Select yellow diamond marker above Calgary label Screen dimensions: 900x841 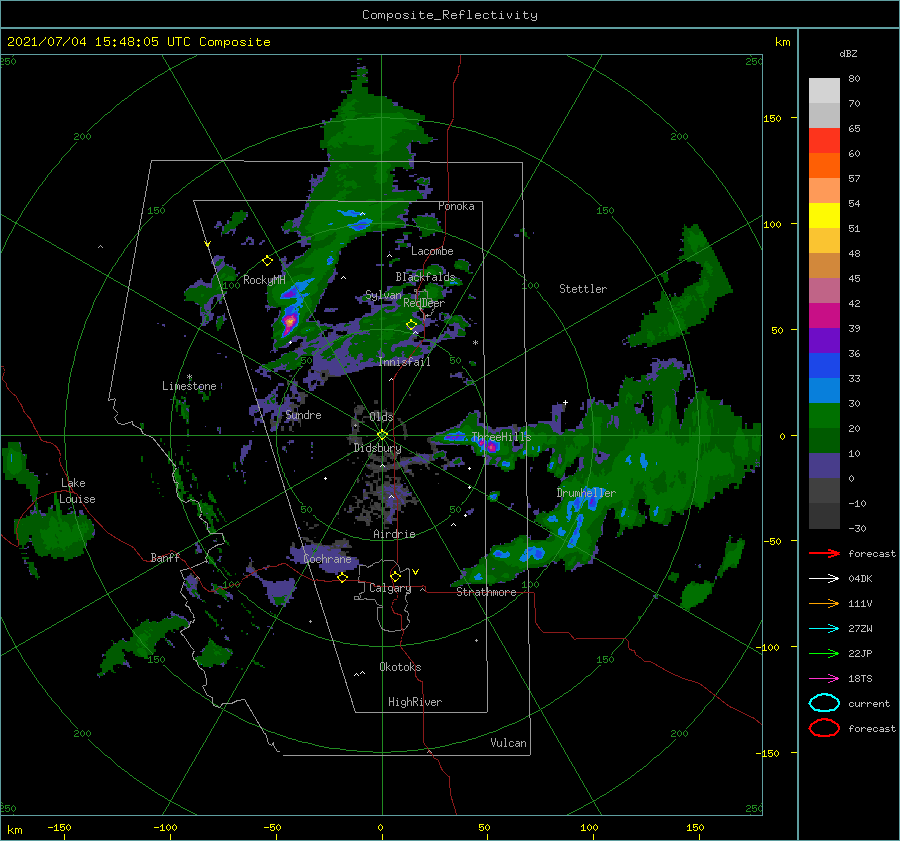(x=395, y=576)
